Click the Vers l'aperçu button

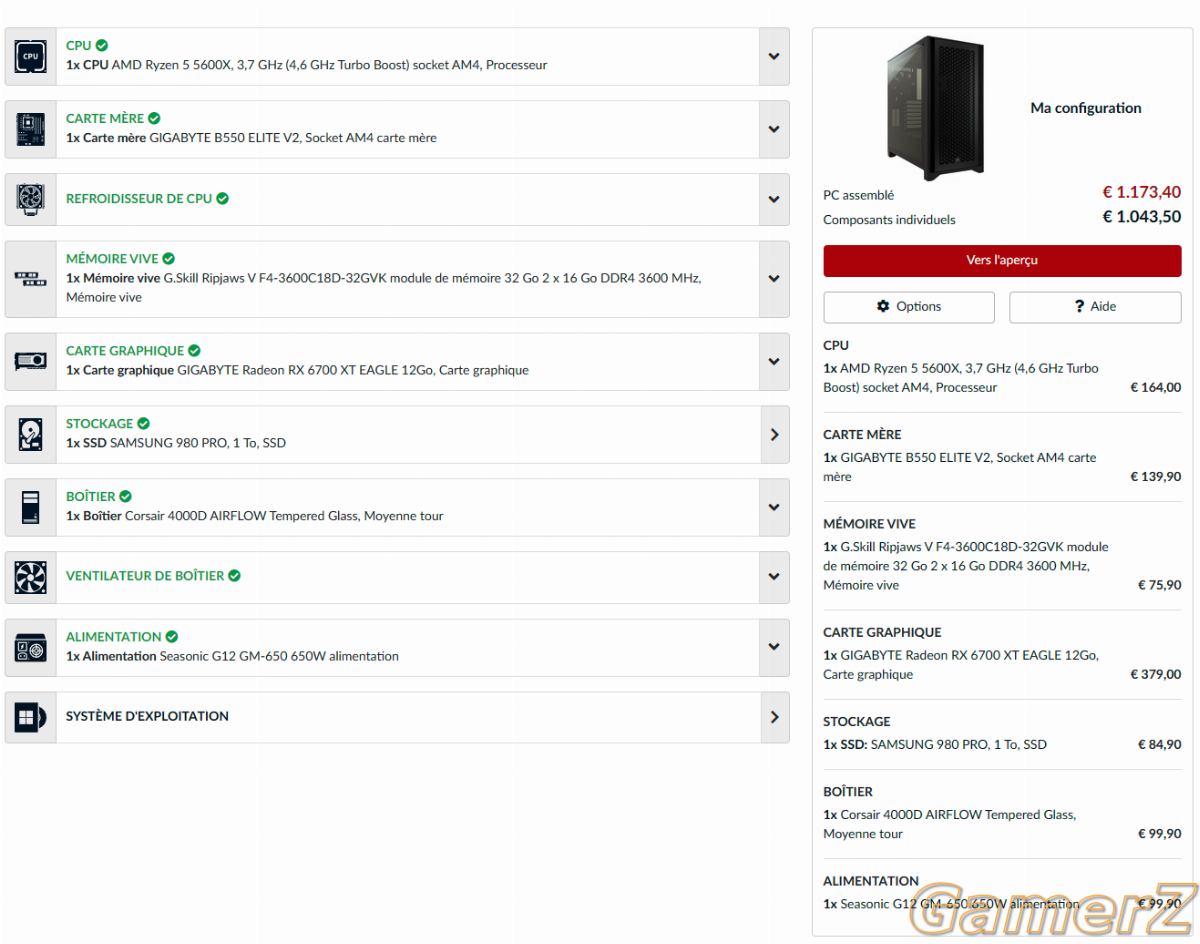[x=1002, y=260]
